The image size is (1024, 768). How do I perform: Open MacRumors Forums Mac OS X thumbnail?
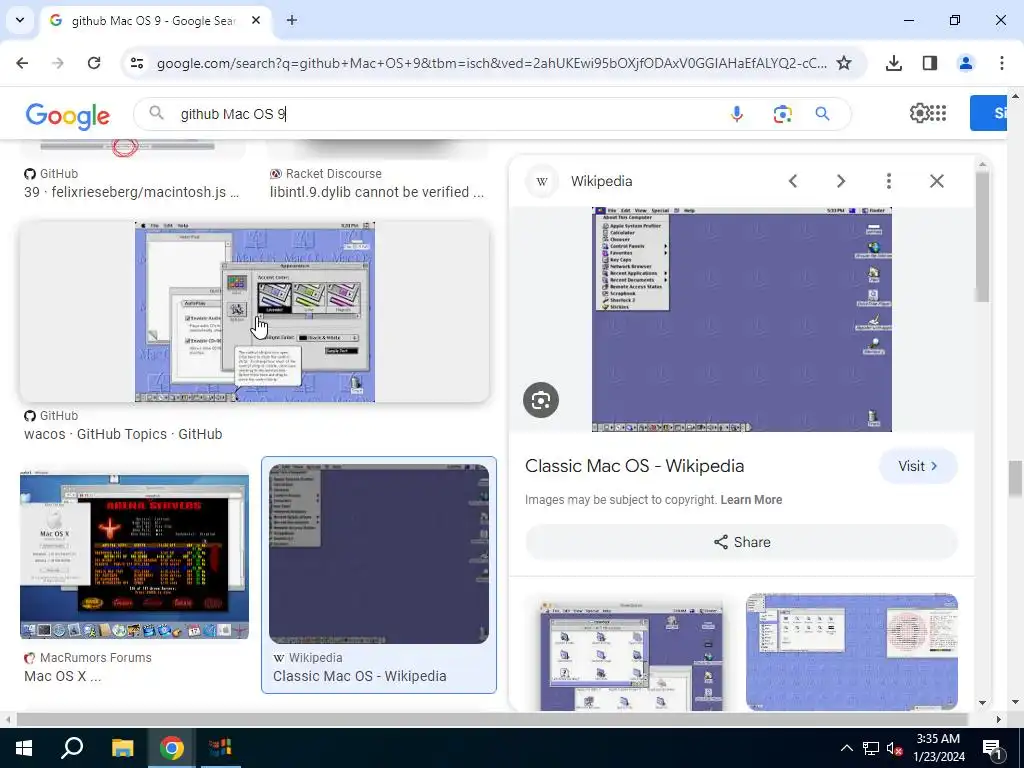tap(134, 552)
